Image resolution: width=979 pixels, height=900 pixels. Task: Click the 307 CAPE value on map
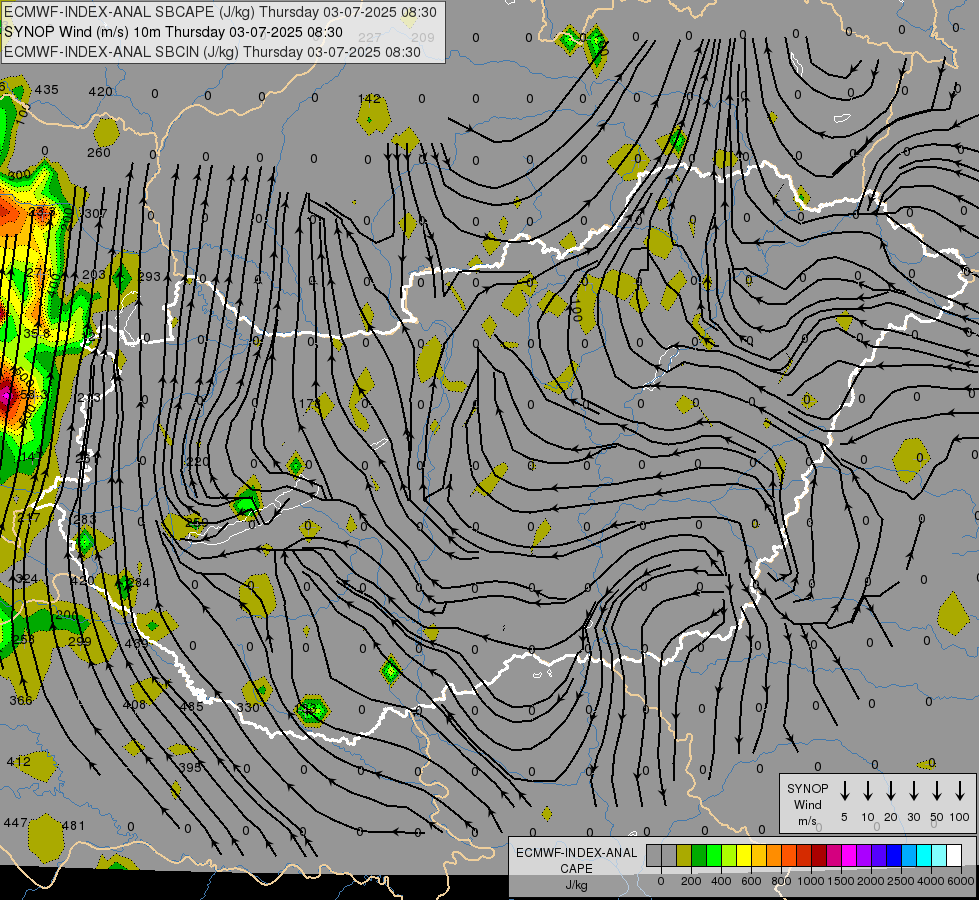pos(96,214)
